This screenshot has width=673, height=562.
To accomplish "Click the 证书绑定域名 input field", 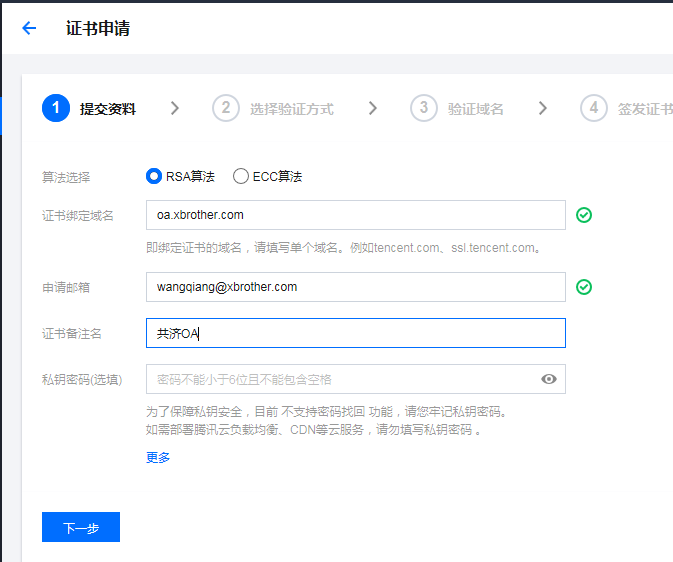I will (355, 215).
